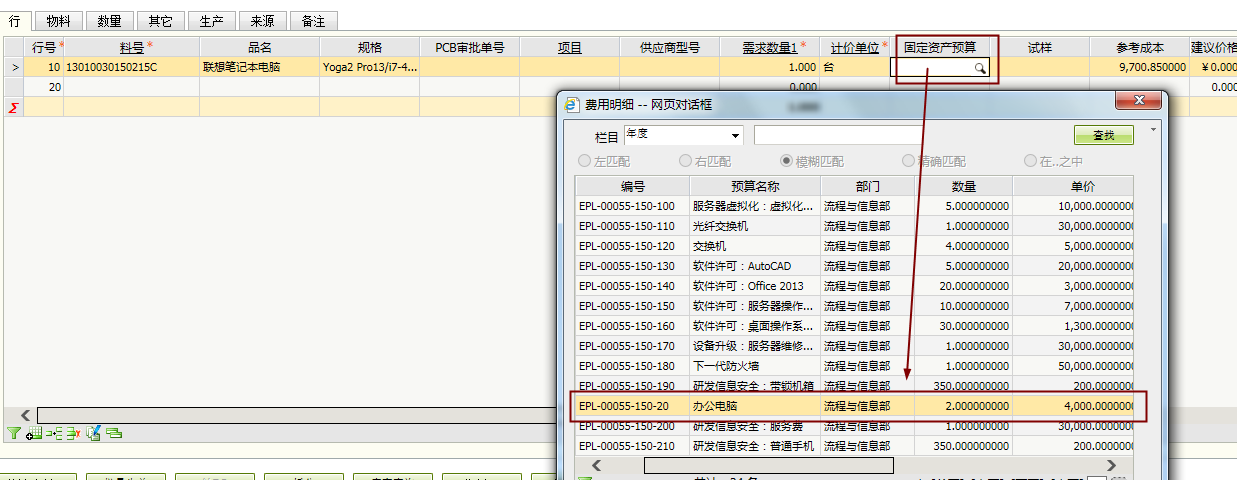Click the small arrow right of 查找

tap(1153, 131)
